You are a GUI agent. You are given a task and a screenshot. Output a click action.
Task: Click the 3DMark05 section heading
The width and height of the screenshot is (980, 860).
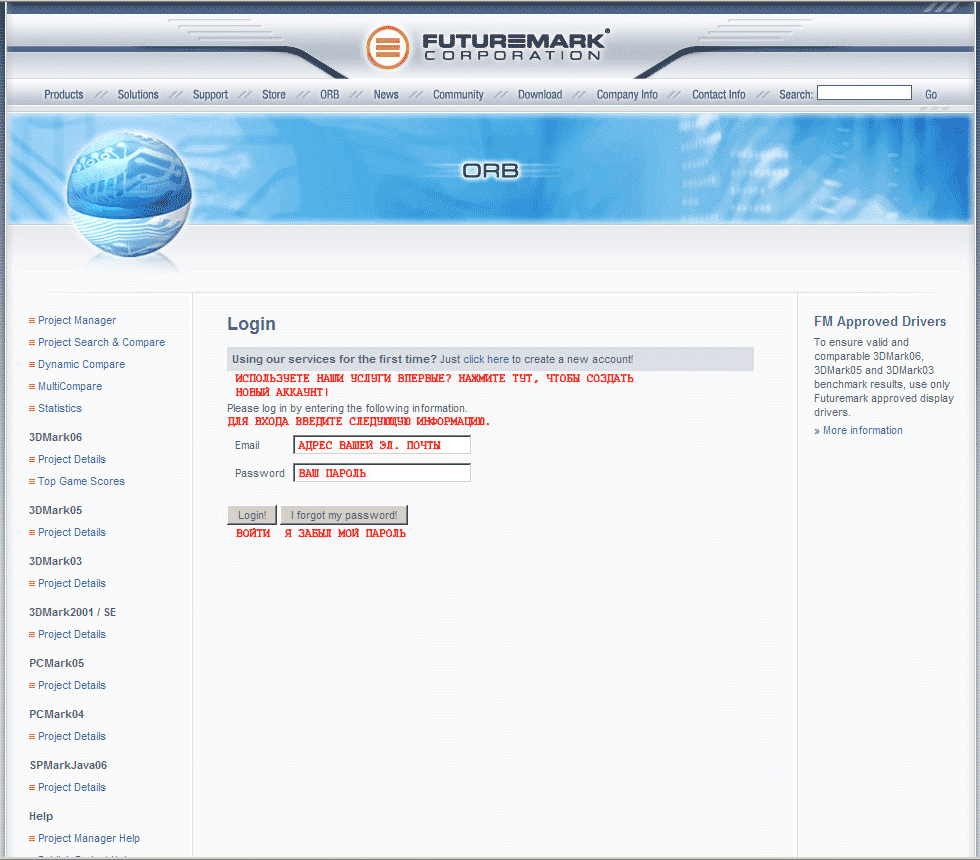(x=56, y=510)
